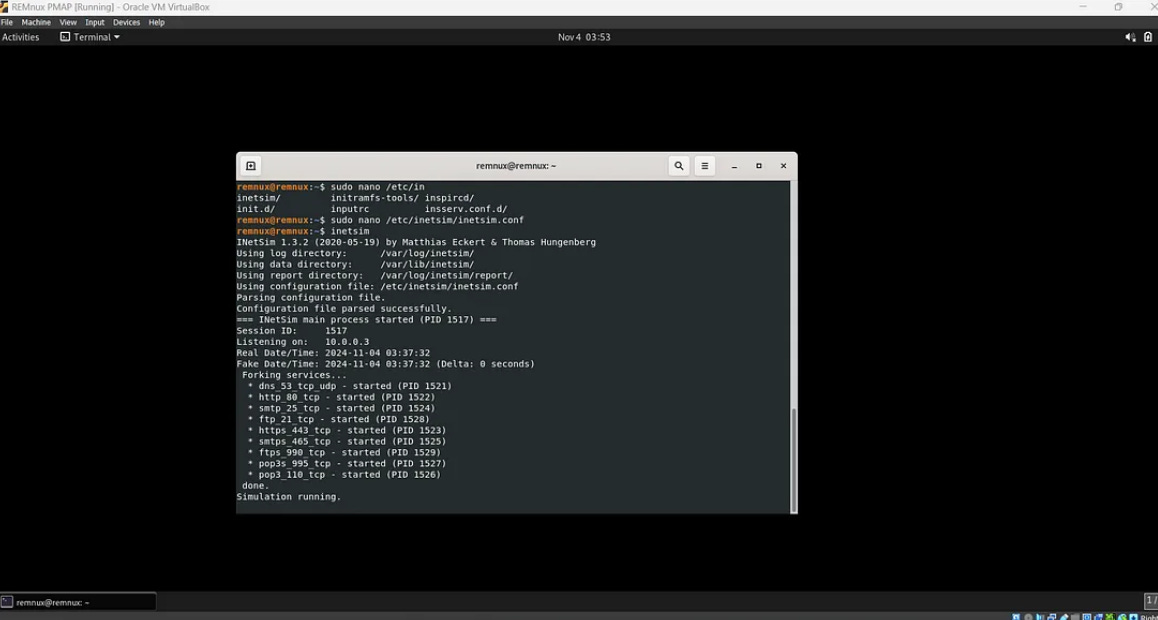Minimize the VirtualBox window
Screen dimensions: 1158x620
1083,7
